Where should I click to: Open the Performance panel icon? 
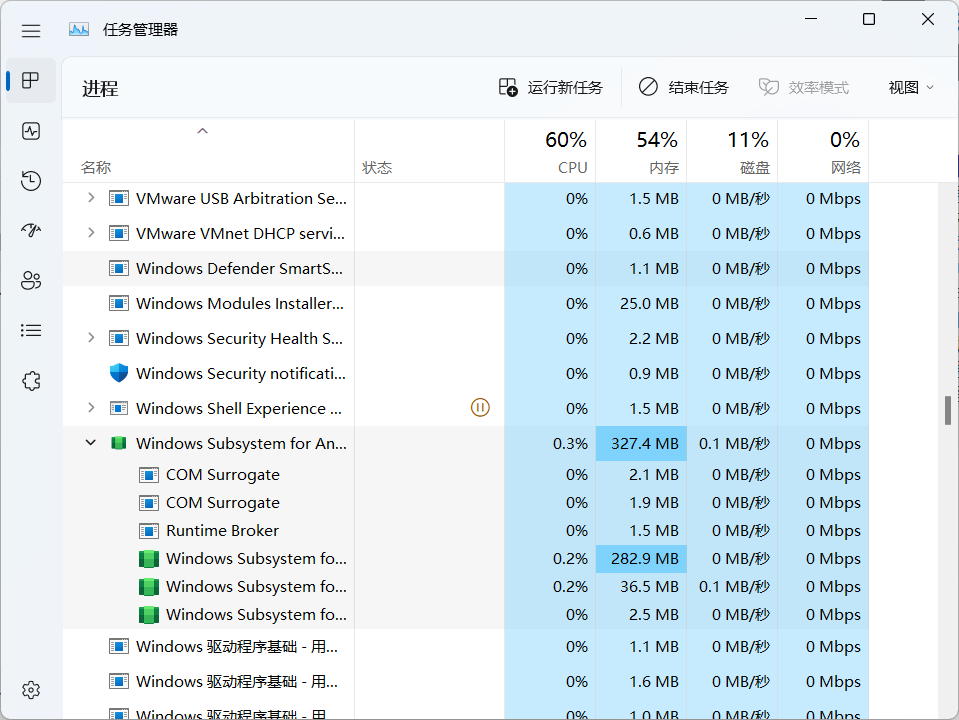click(x=31, y=131)
